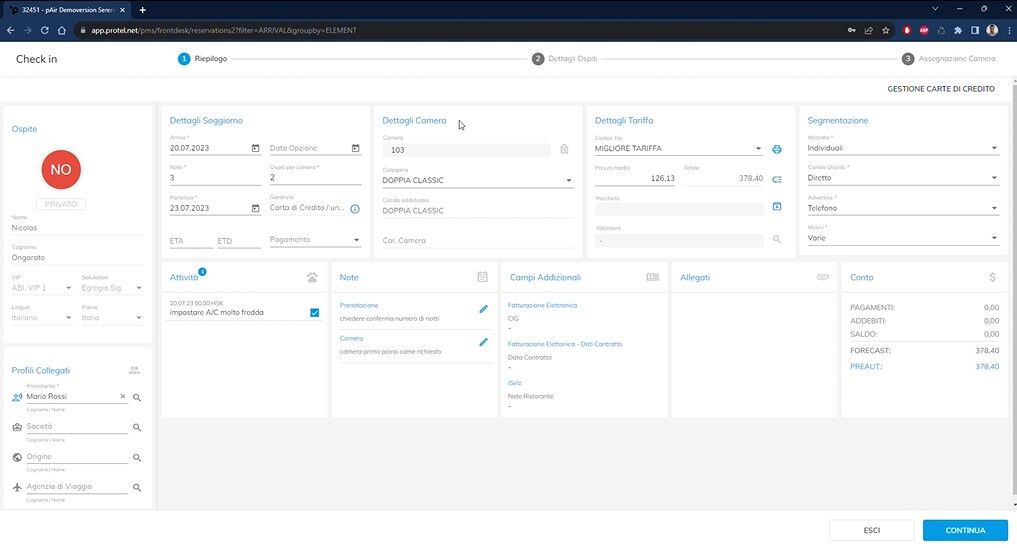This screenshot has width=1017, height=548.
Task: Open the Arrivo date calendar icon
Action: 255,149
